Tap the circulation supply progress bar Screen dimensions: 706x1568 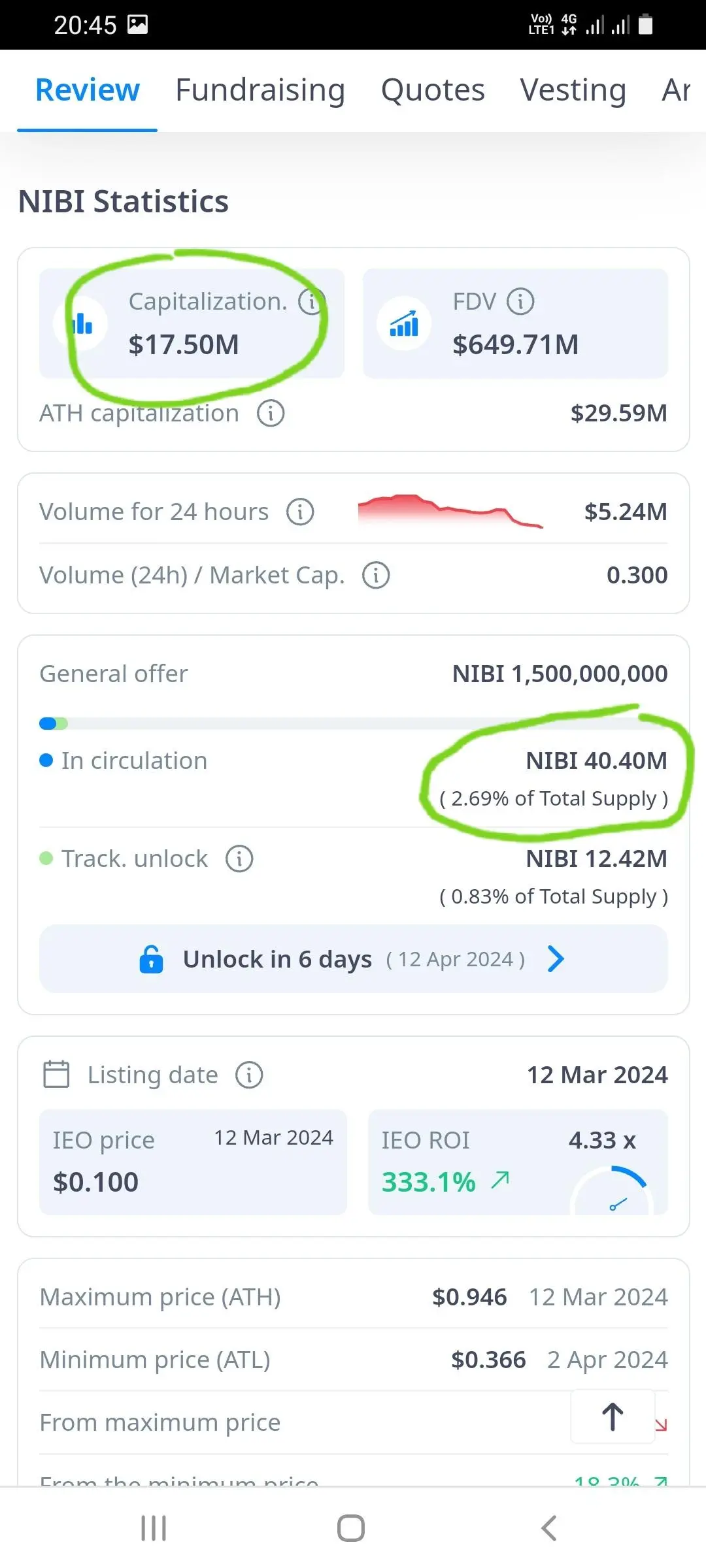[x=353, y=723]
